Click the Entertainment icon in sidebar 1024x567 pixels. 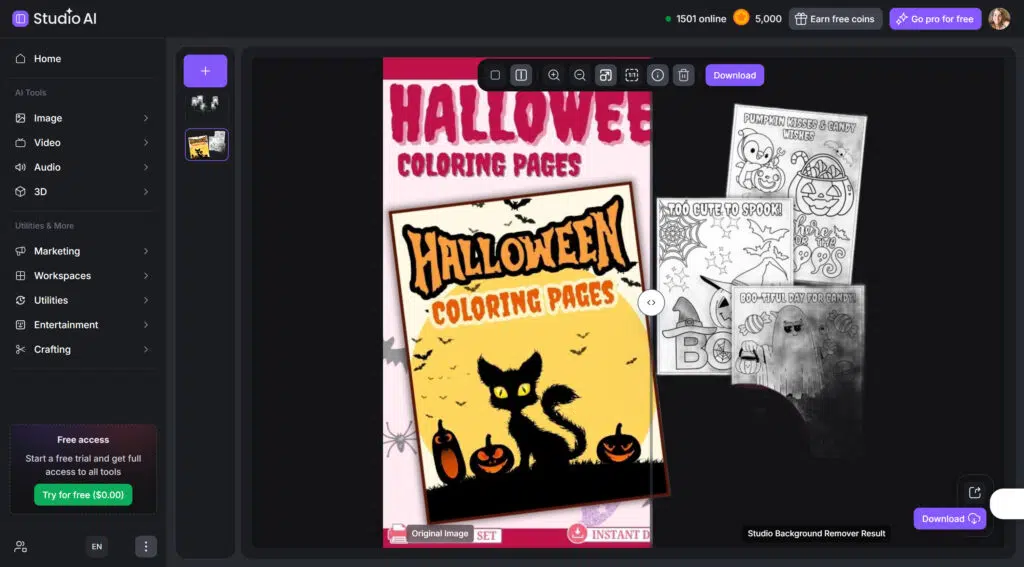20,325
